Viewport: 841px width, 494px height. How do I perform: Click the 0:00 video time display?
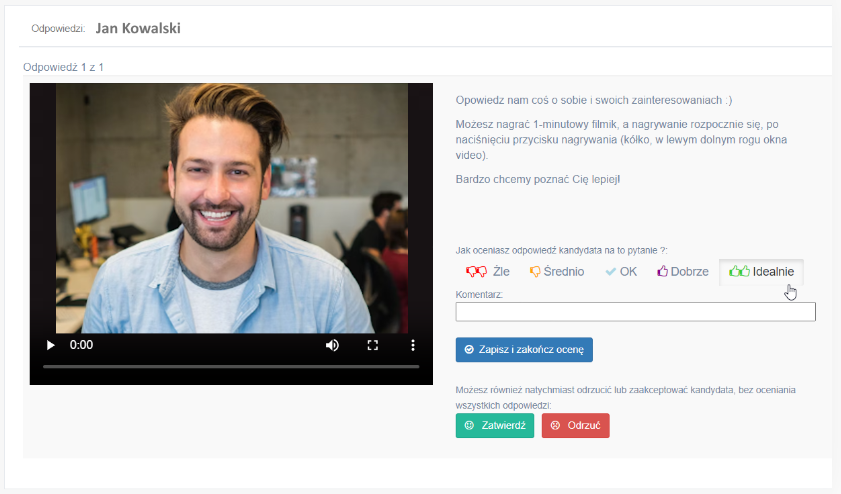coord(82,345)
